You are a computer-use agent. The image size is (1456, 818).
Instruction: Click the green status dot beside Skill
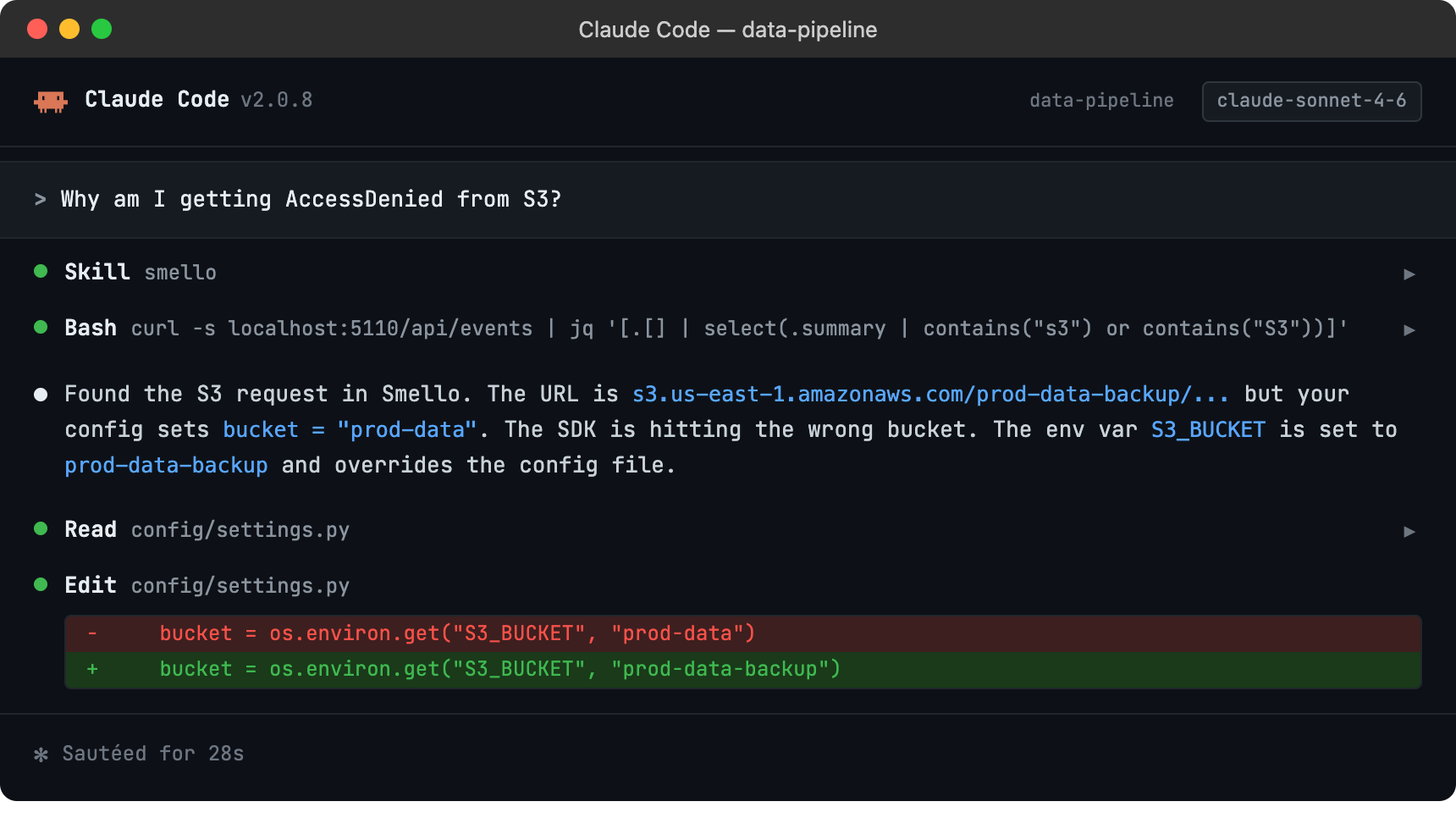coord(41,271)
